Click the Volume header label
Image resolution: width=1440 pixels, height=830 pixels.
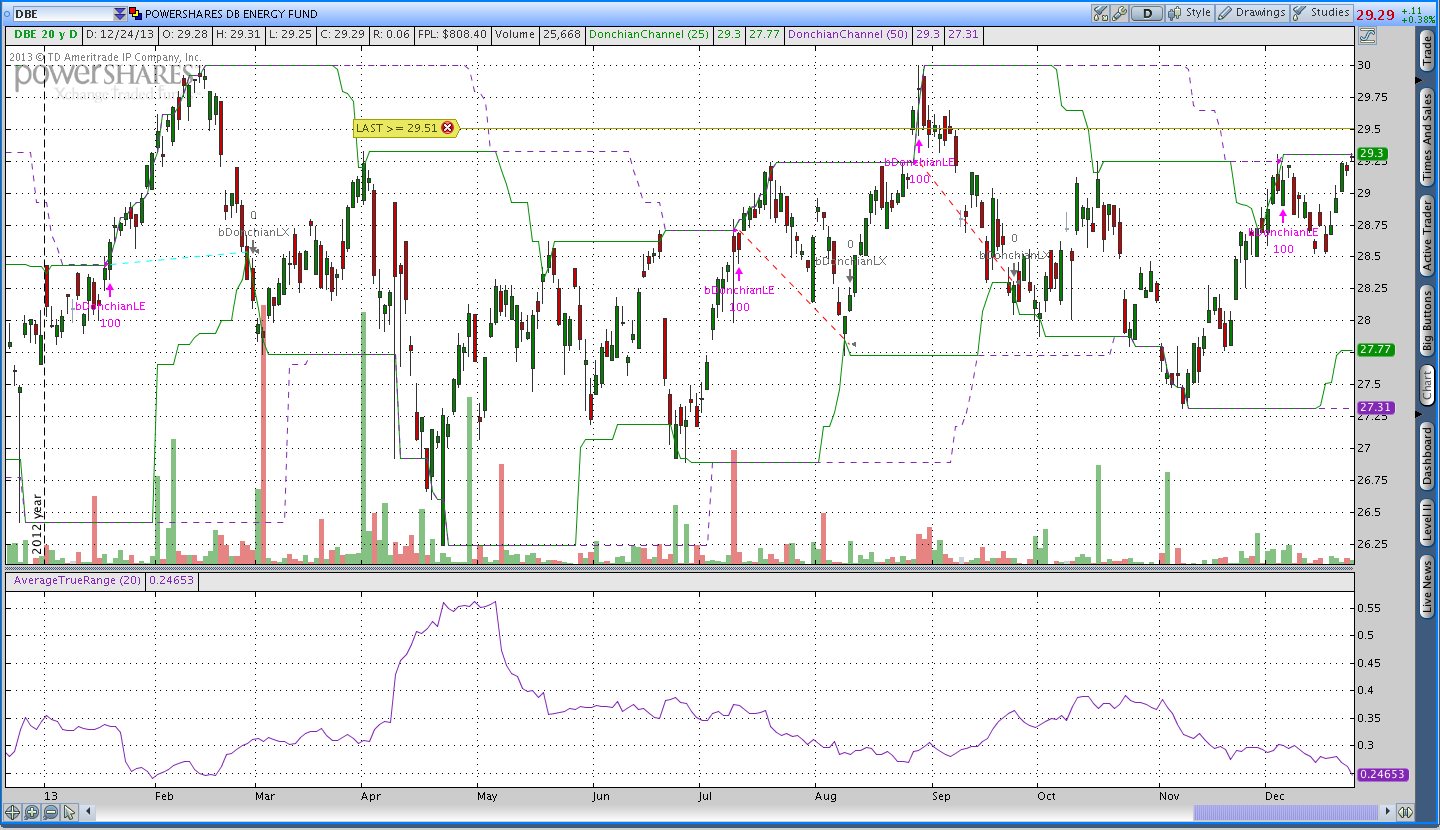pyautogui.click(x=515, y=34)
